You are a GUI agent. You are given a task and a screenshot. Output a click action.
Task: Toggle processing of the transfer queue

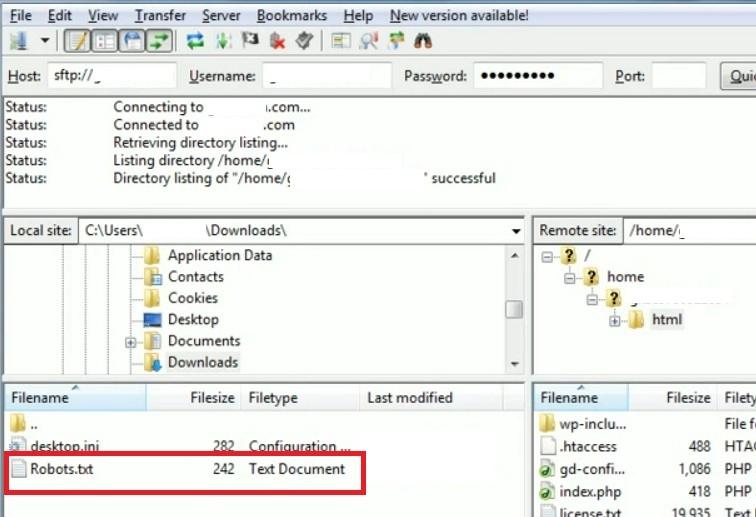click(x=223, y=41)
